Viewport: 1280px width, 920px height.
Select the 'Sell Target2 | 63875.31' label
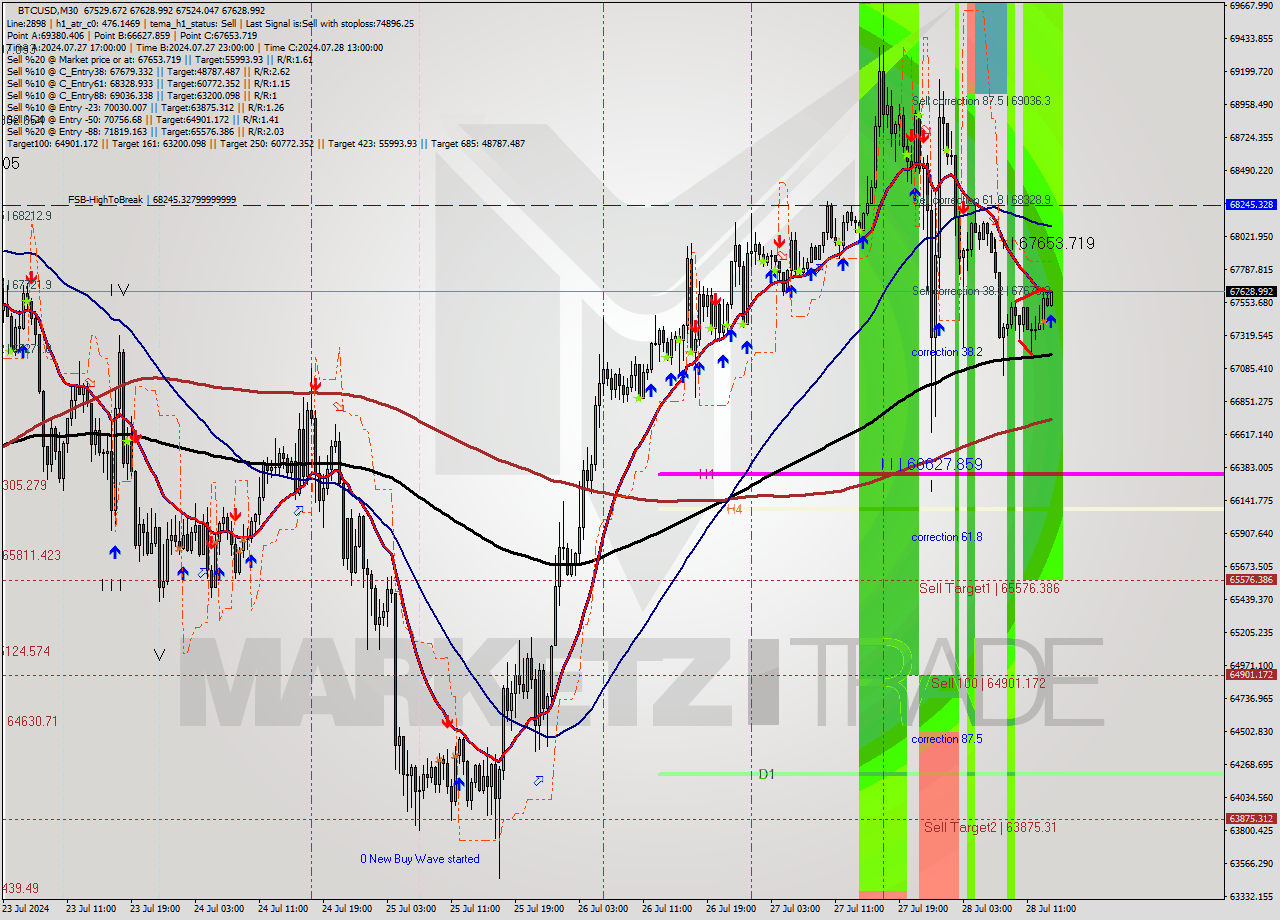point(990,827)
